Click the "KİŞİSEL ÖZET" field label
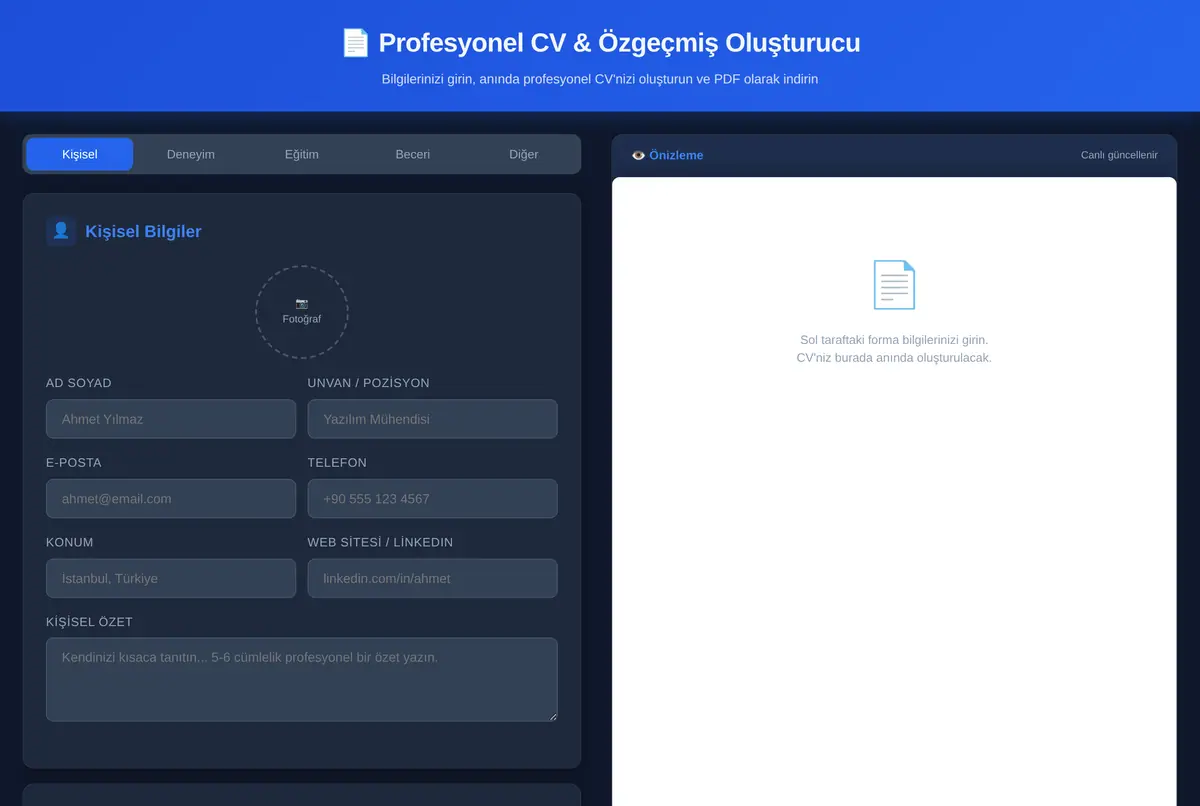Screen dimensions: 1200x806 tap(89, 622)
